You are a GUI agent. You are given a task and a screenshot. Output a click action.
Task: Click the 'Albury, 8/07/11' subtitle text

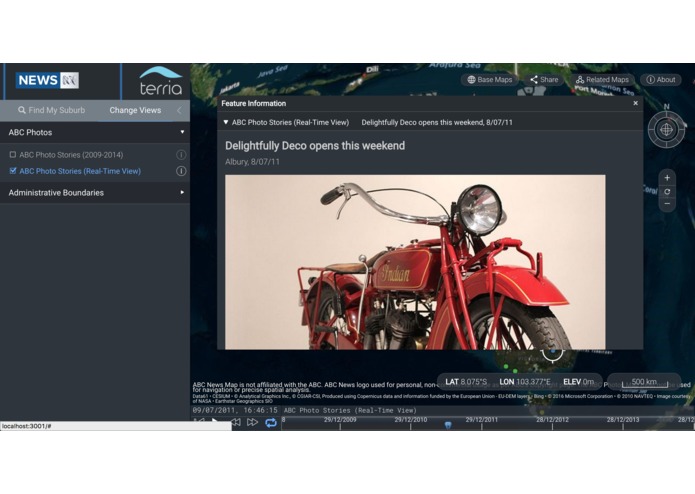pos(252,162)
